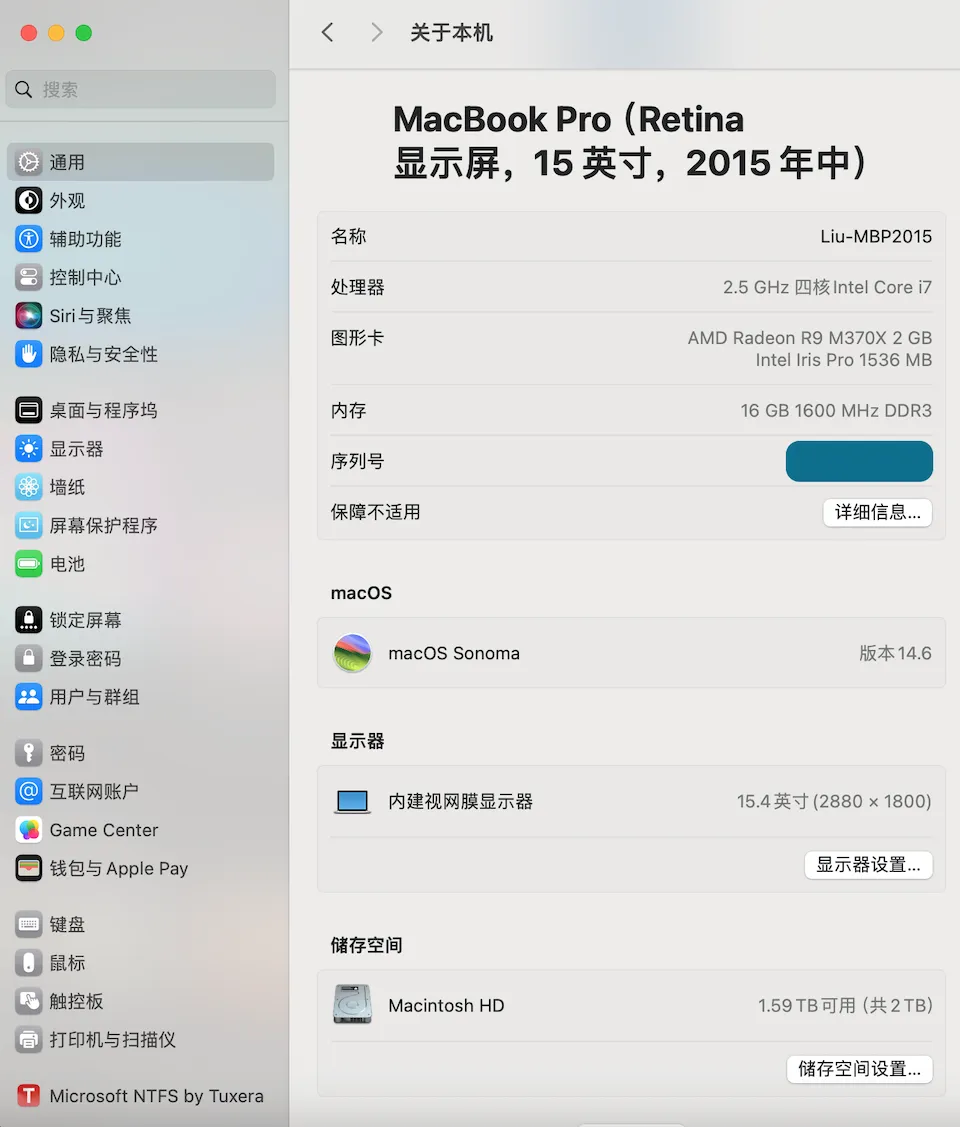This screenshot has width=960, height=1127.
Task: Click the Macintosh HD drive thumbnail
Action: (352, 1005)
